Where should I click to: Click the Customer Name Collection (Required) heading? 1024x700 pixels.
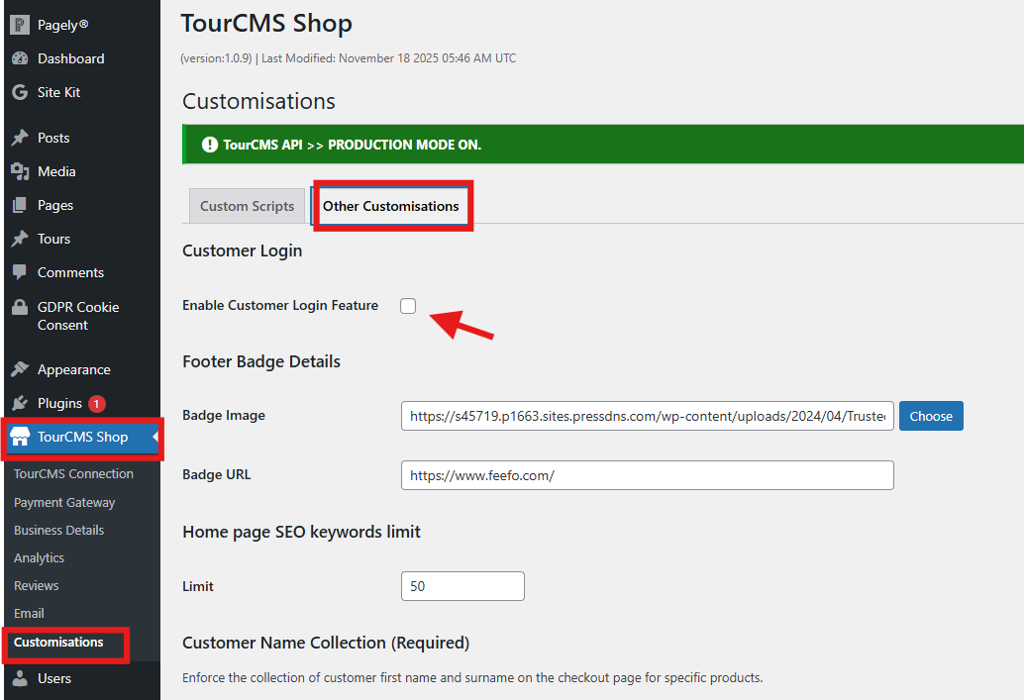tap(326, 643)
